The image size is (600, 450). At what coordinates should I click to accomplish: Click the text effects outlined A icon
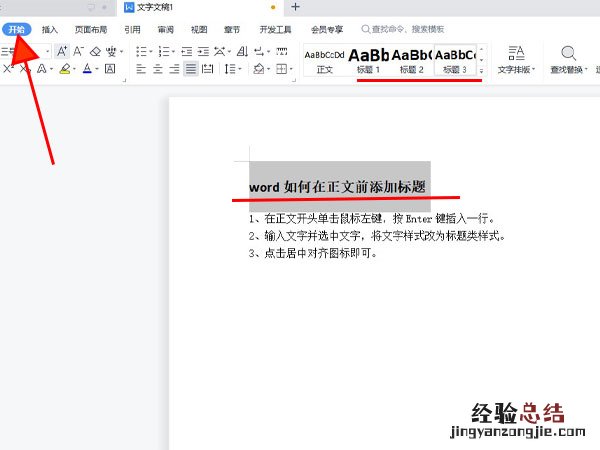41,69
